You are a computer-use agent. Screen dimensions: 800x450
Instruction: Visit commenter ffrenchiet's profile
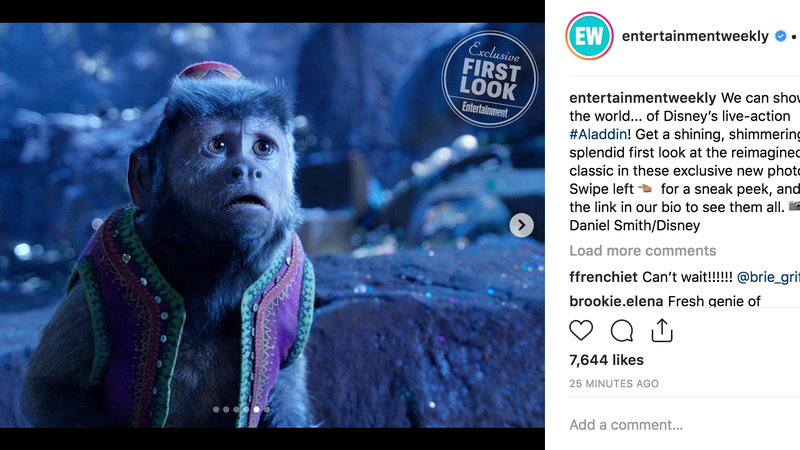click(603, 277)
